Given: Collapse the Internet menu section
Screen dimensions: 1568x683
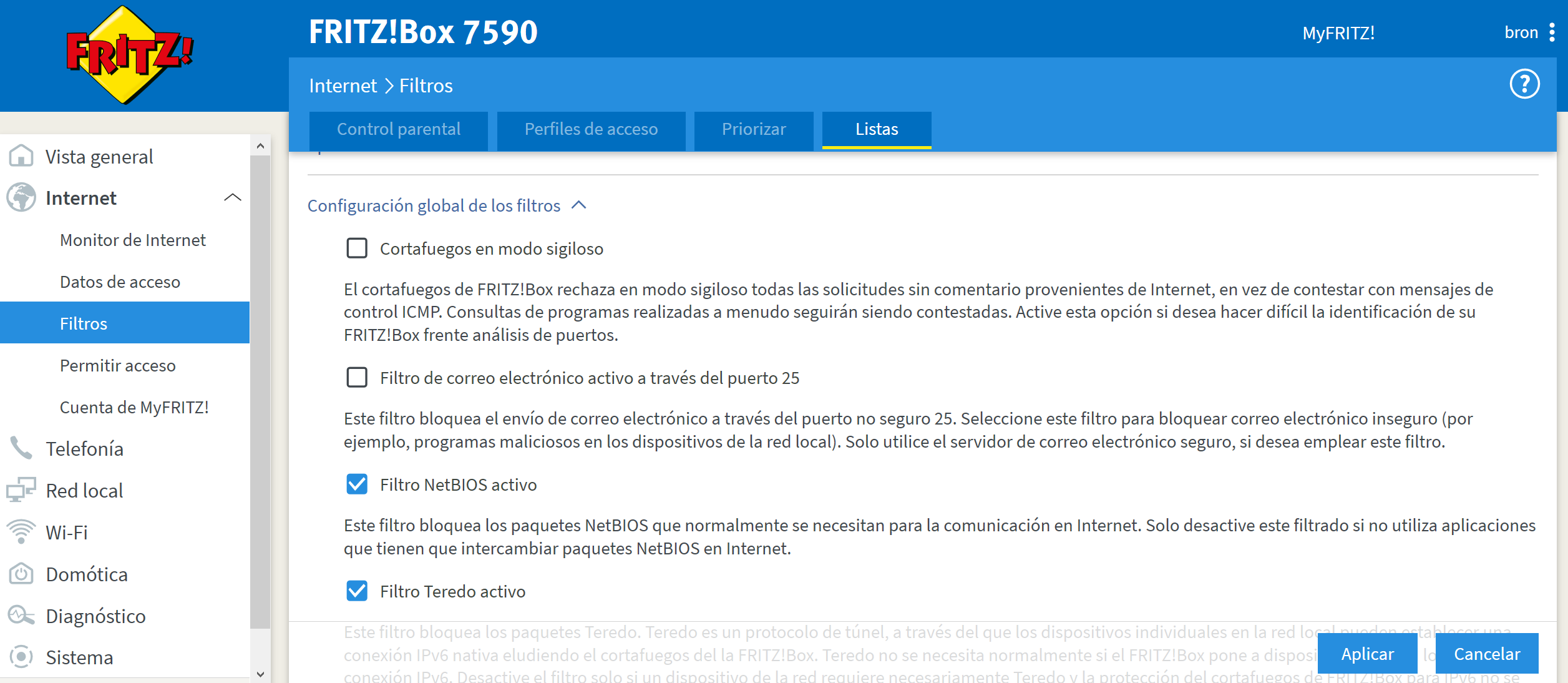Looking at the screenshot, I should 232,198.
